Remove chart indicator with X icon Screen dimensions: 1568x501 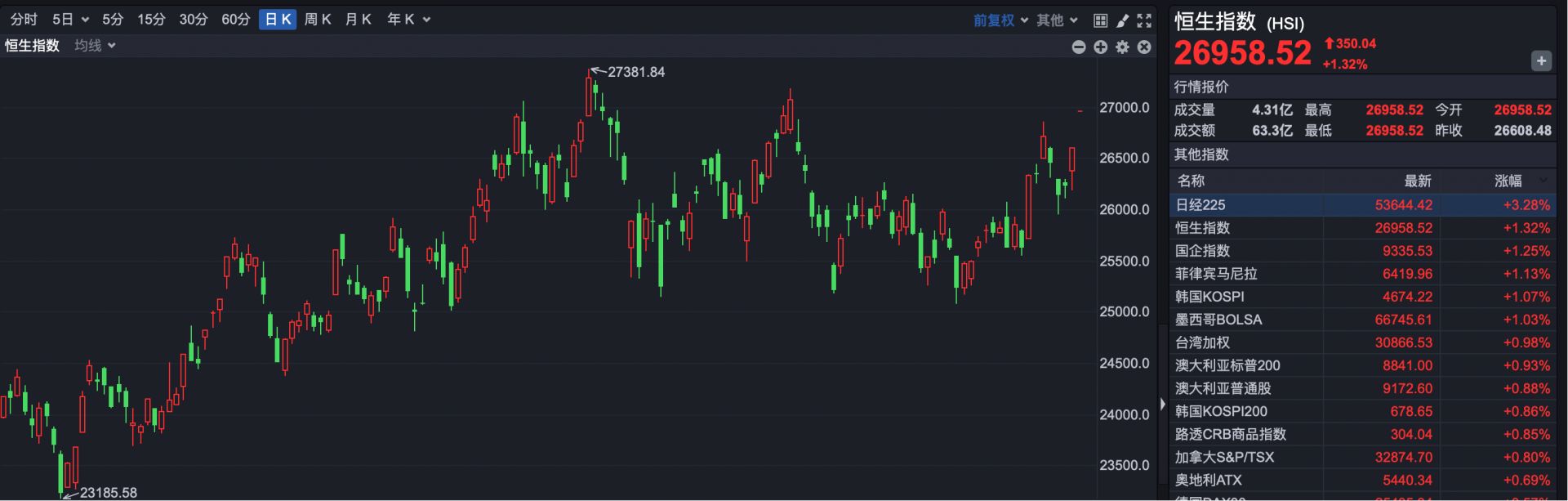(x=1144, y=47)
